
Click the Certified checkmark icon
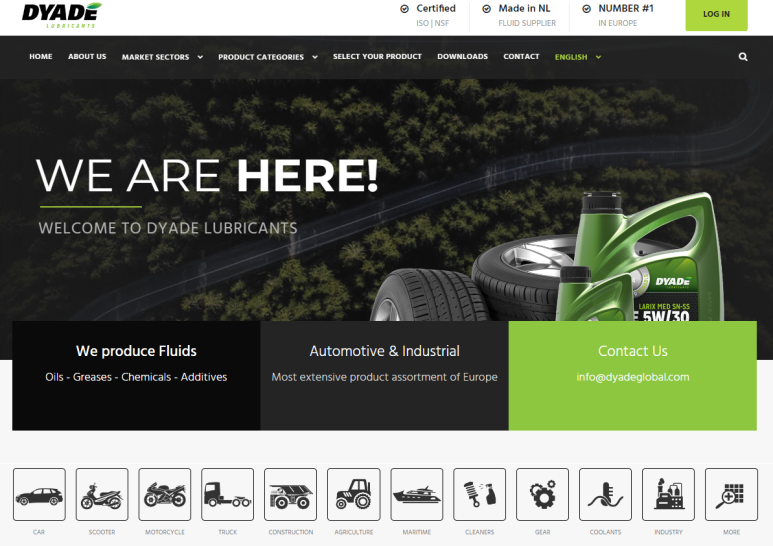tap(404, 9)
